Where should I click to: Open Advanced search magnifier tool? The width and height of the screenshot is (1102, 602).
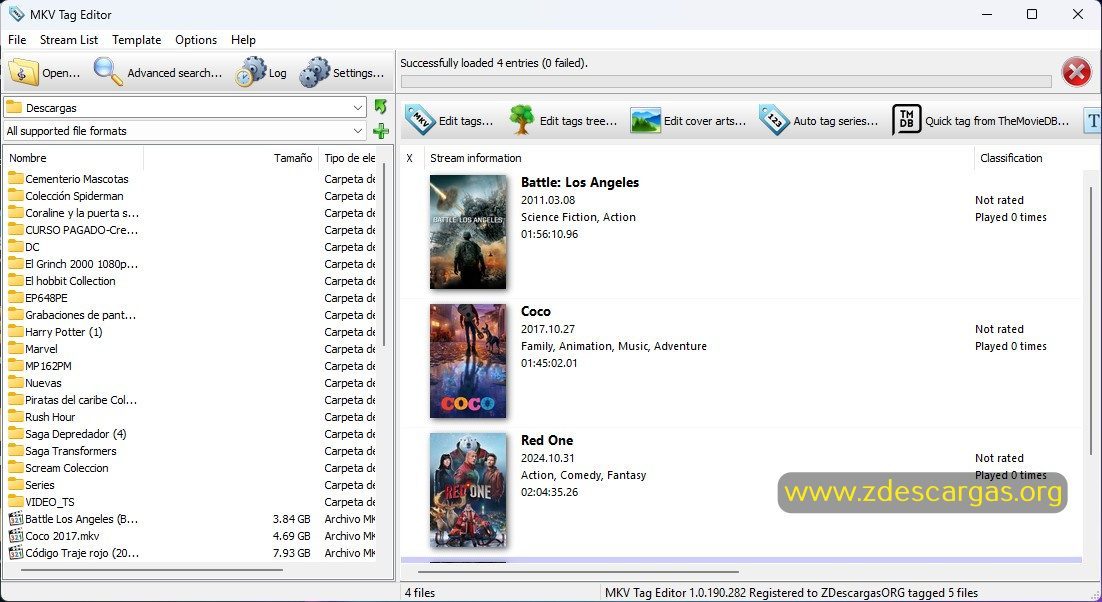(x=108, y=72)
